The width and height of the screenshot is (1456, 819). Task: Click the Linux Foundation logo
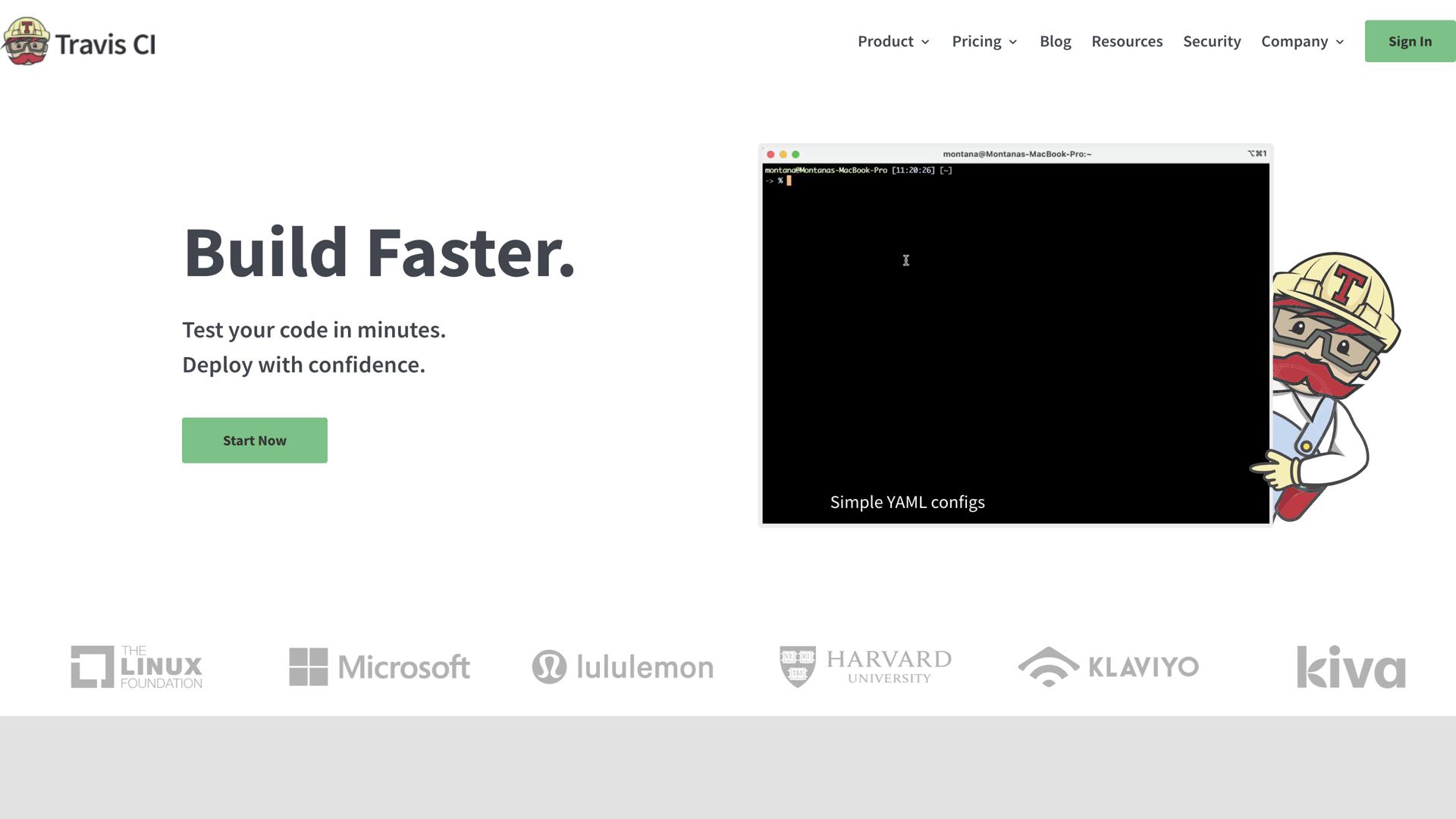[x=136, y=667]
